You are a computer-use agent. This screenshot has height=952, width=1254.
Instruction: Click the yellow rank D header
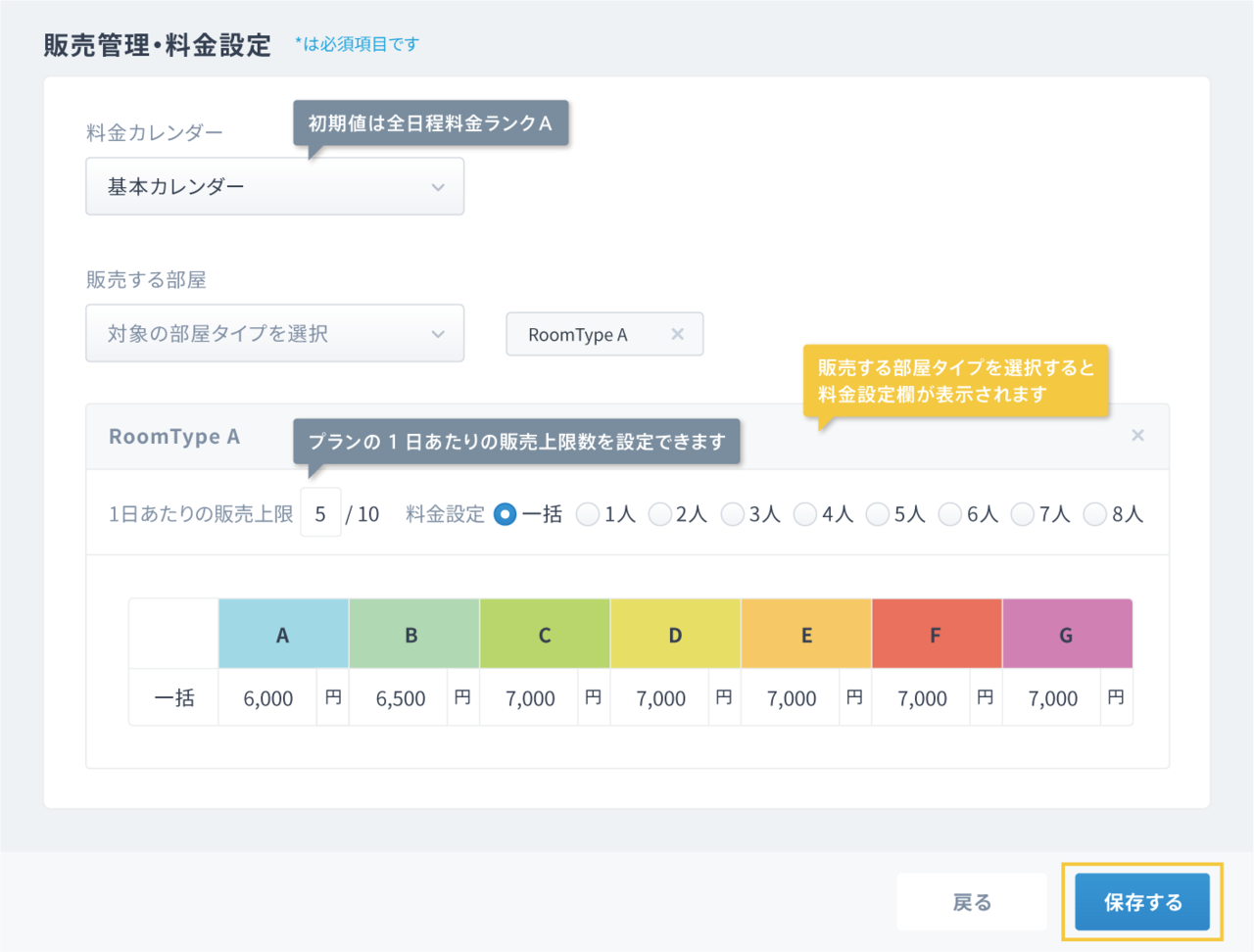(675, 635)
